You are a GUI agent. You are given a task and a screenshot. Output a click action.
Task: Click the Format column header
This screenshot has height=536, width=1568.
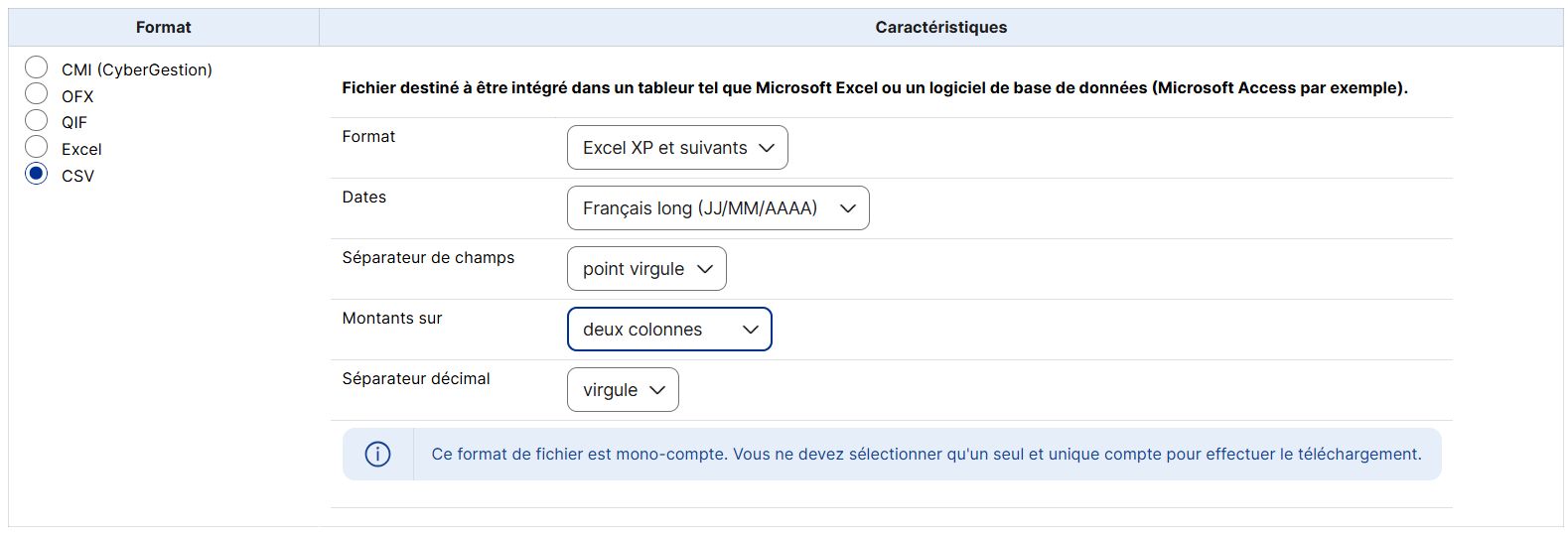(x=164, y=28)
